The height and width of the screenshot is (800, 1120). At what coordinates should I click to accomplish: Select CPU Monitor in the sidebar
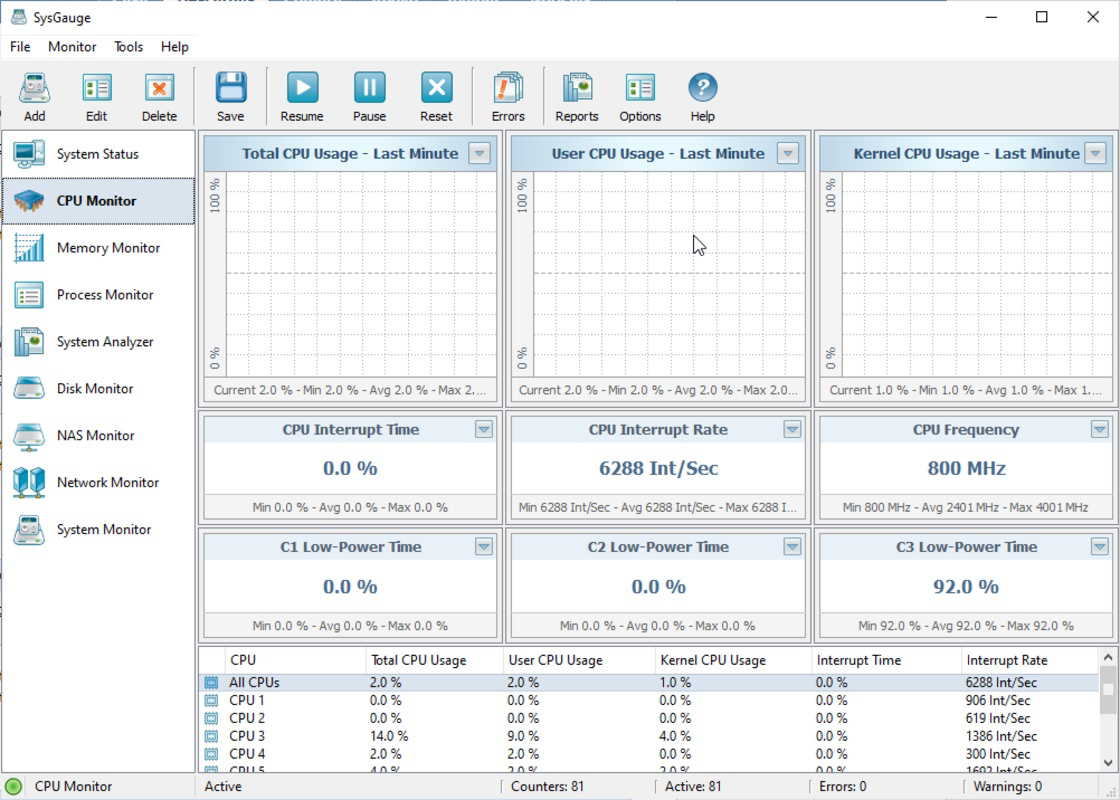[x=98, y=201]
